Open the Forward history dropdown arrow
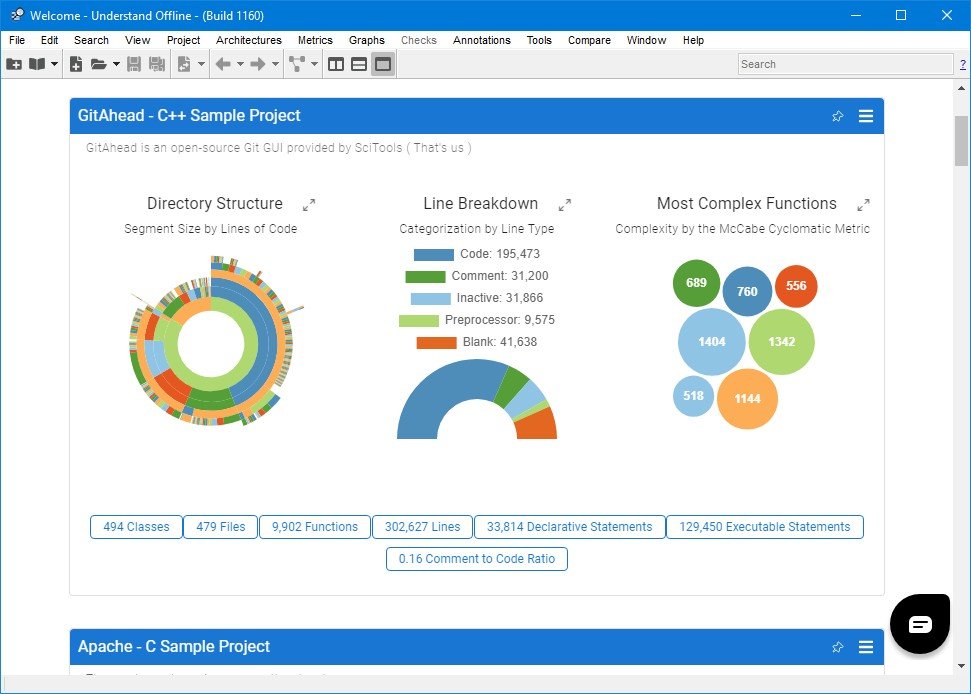Viewport: 971px width, 694px height. (276, 64)
